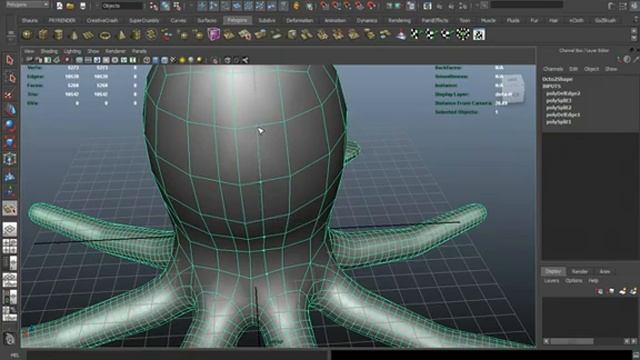
Task: Select polyDelEdge1 input node
Action: 563,115
